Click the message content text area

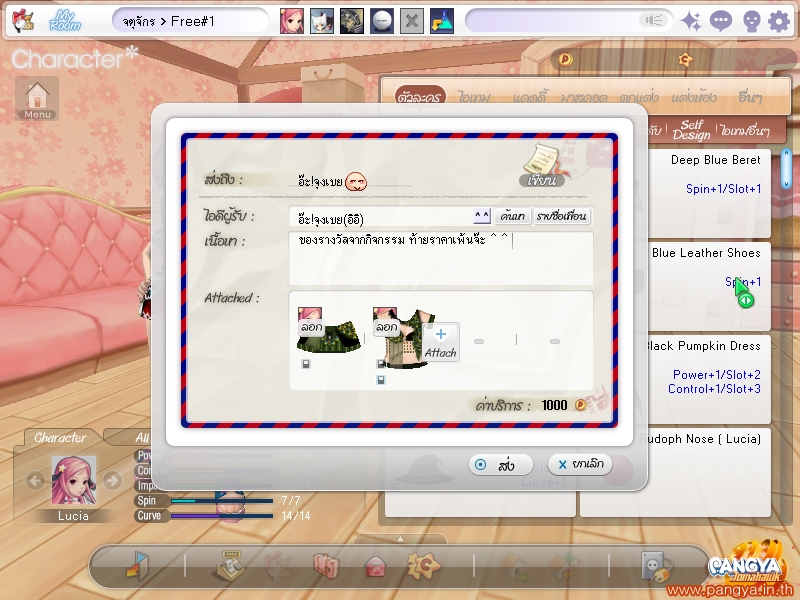click(441, 258)
